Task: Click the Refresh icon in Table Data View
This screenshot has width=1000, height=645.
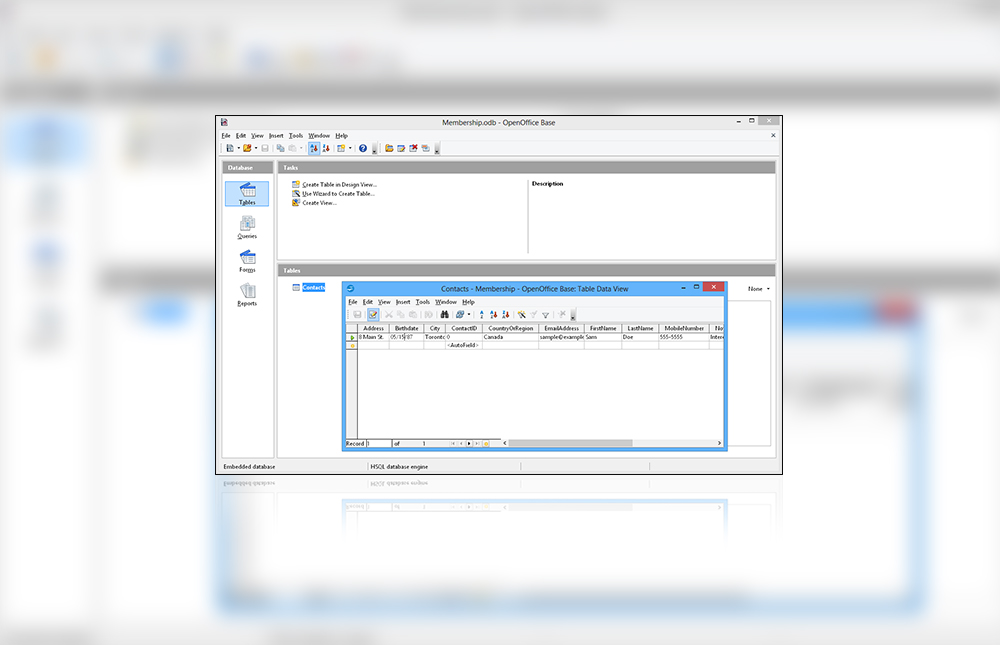Action: (x=460, y=315)
